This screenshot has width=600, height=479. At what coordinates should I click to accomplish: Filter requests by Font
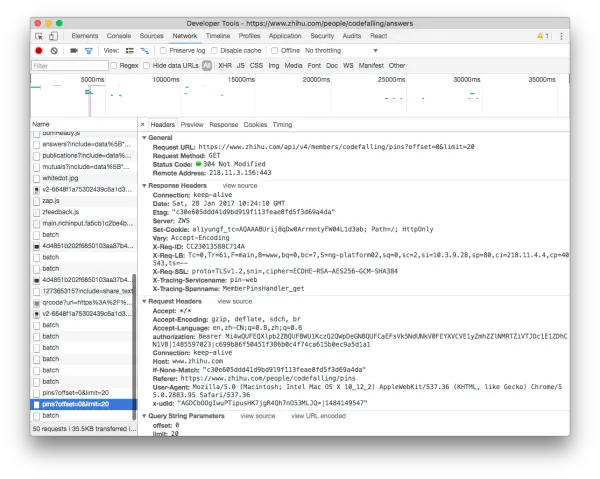point(314,65)
